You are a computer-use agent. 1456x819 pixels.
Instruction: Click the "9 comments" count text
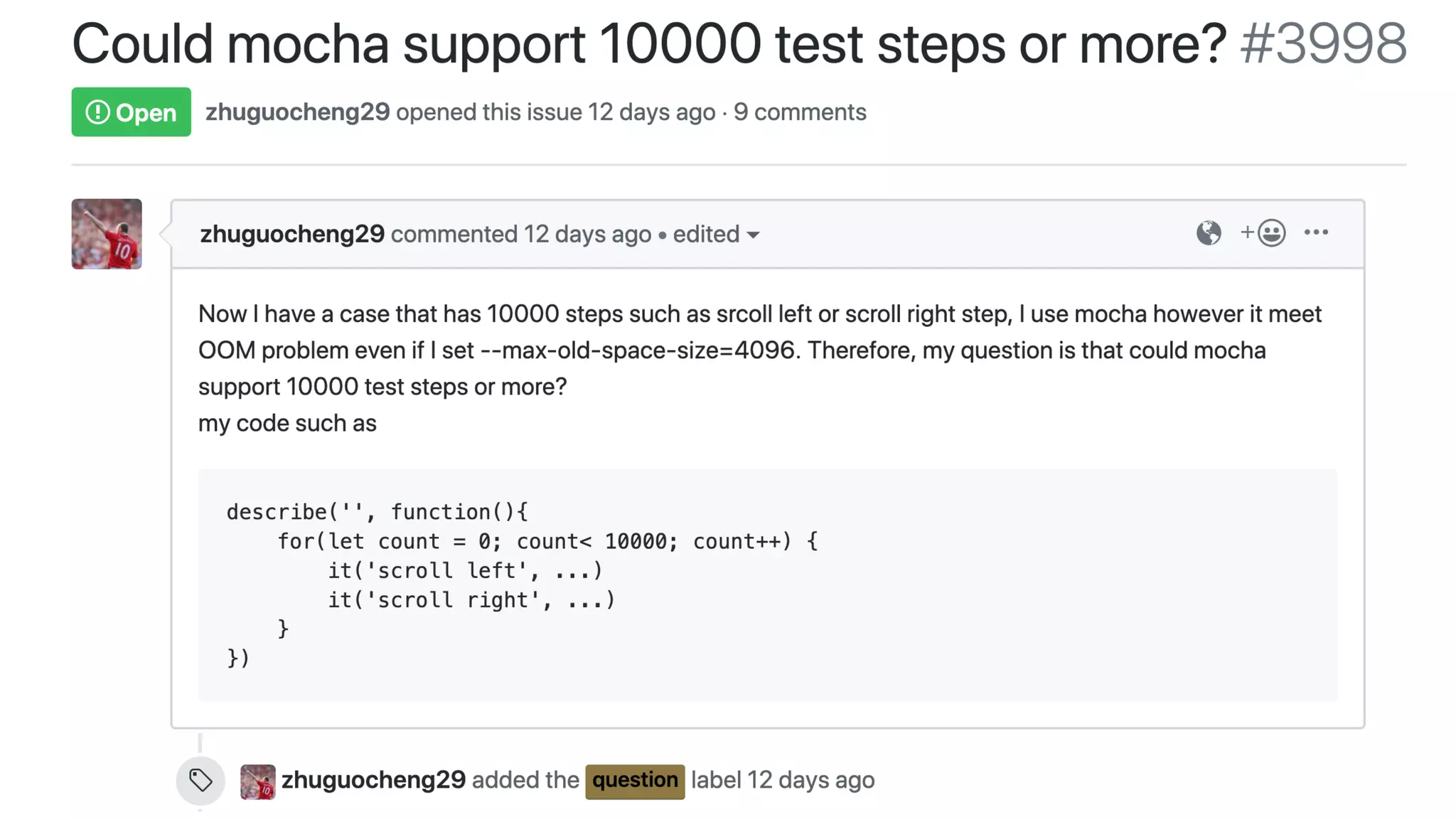pyautogui.click(x=800, y=112)
